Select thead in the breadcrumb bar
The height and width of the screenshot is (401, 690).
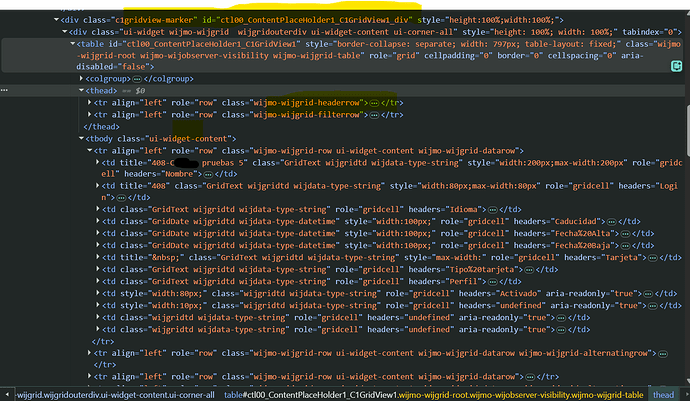point(663,395)
